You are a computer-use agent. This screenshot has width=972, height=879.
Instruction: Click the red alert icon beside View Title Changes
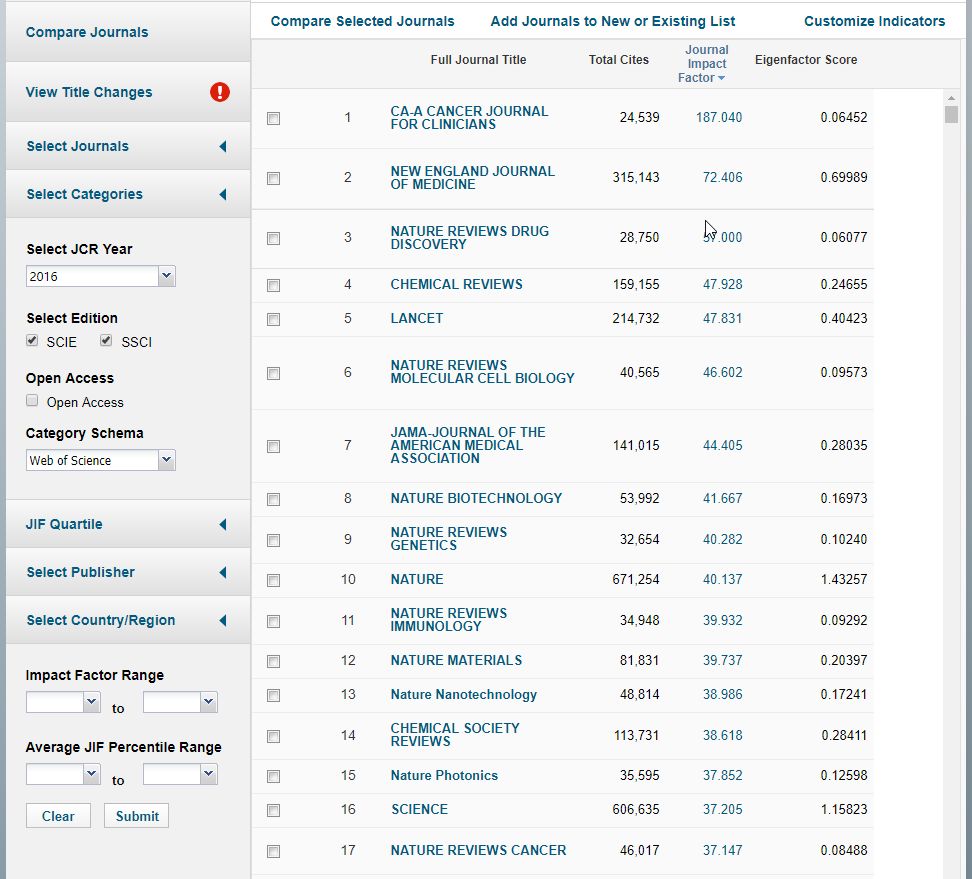coord(220,92)
